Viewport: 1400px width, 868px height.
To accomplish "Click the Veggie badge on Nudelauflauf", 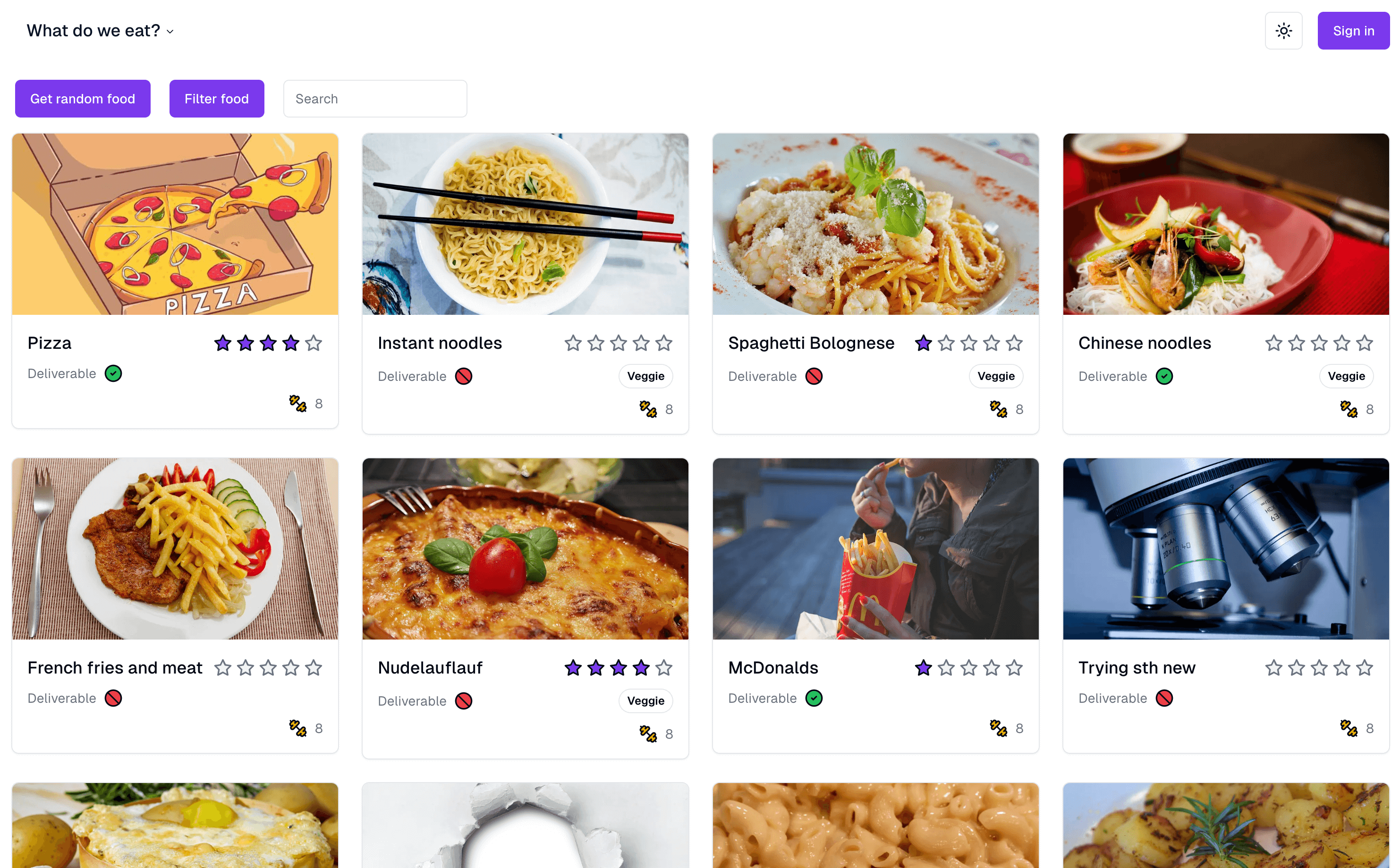I will [645, 701].
